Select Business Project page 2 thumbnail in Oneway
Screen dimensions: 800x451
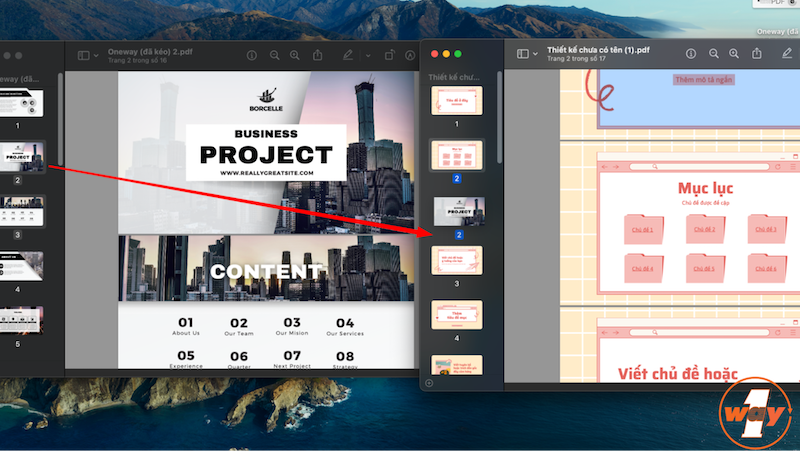(21, 158)
